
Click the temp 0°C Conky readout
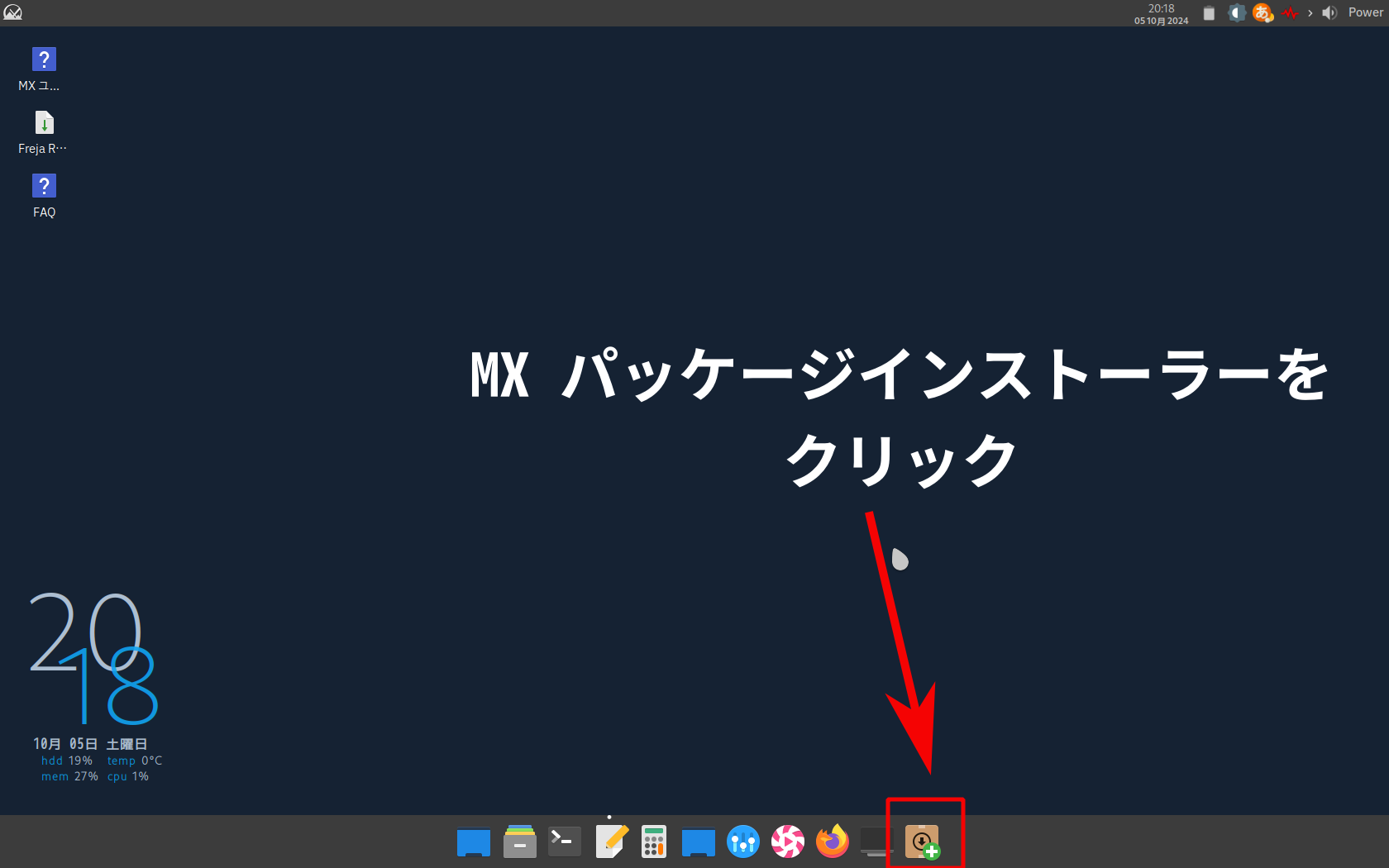point(135,761)
